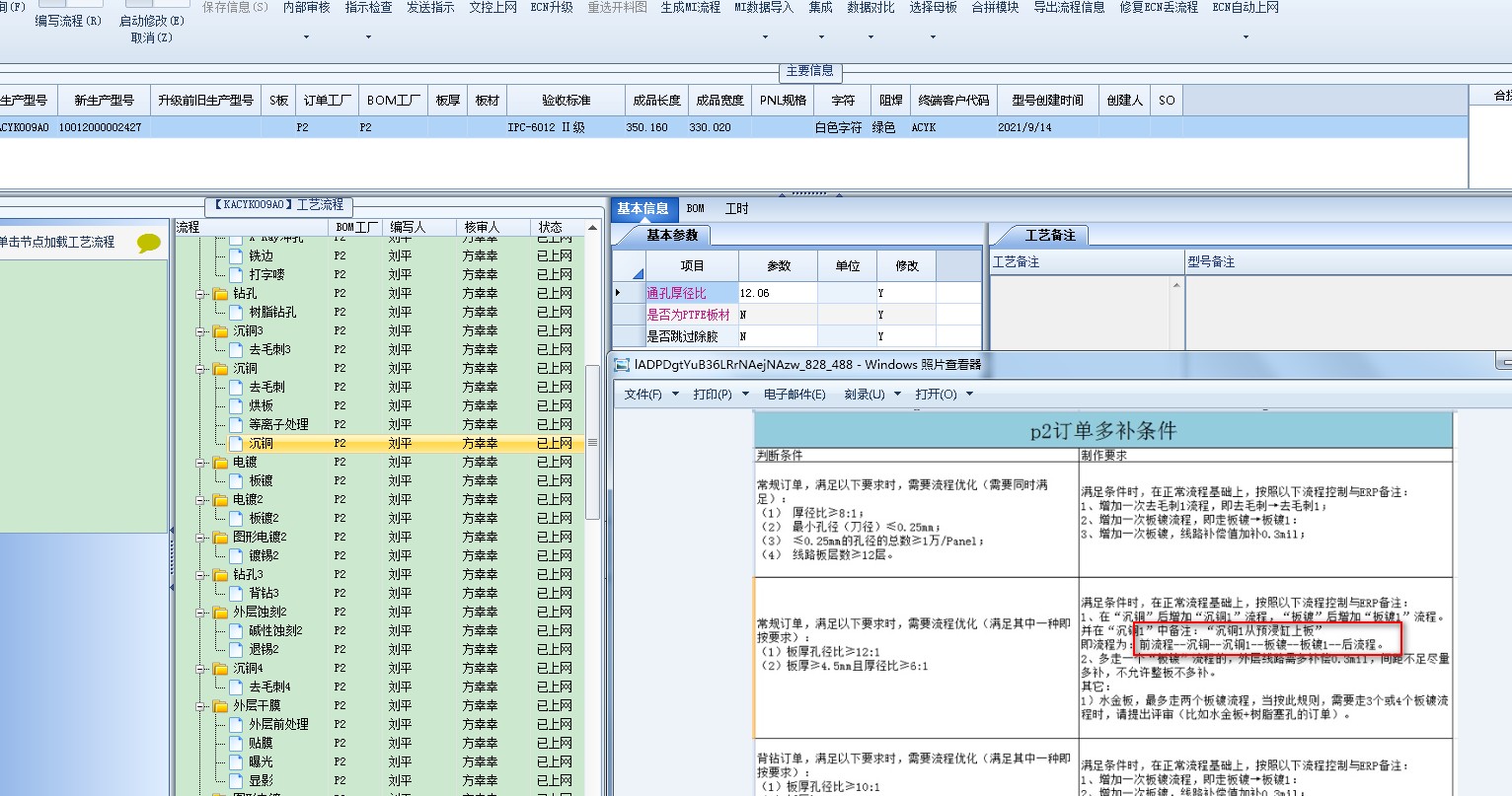1512x796 pixels.
Task: Click the folder icon beside 沉铜3
Action: click(x=220, y=331)
